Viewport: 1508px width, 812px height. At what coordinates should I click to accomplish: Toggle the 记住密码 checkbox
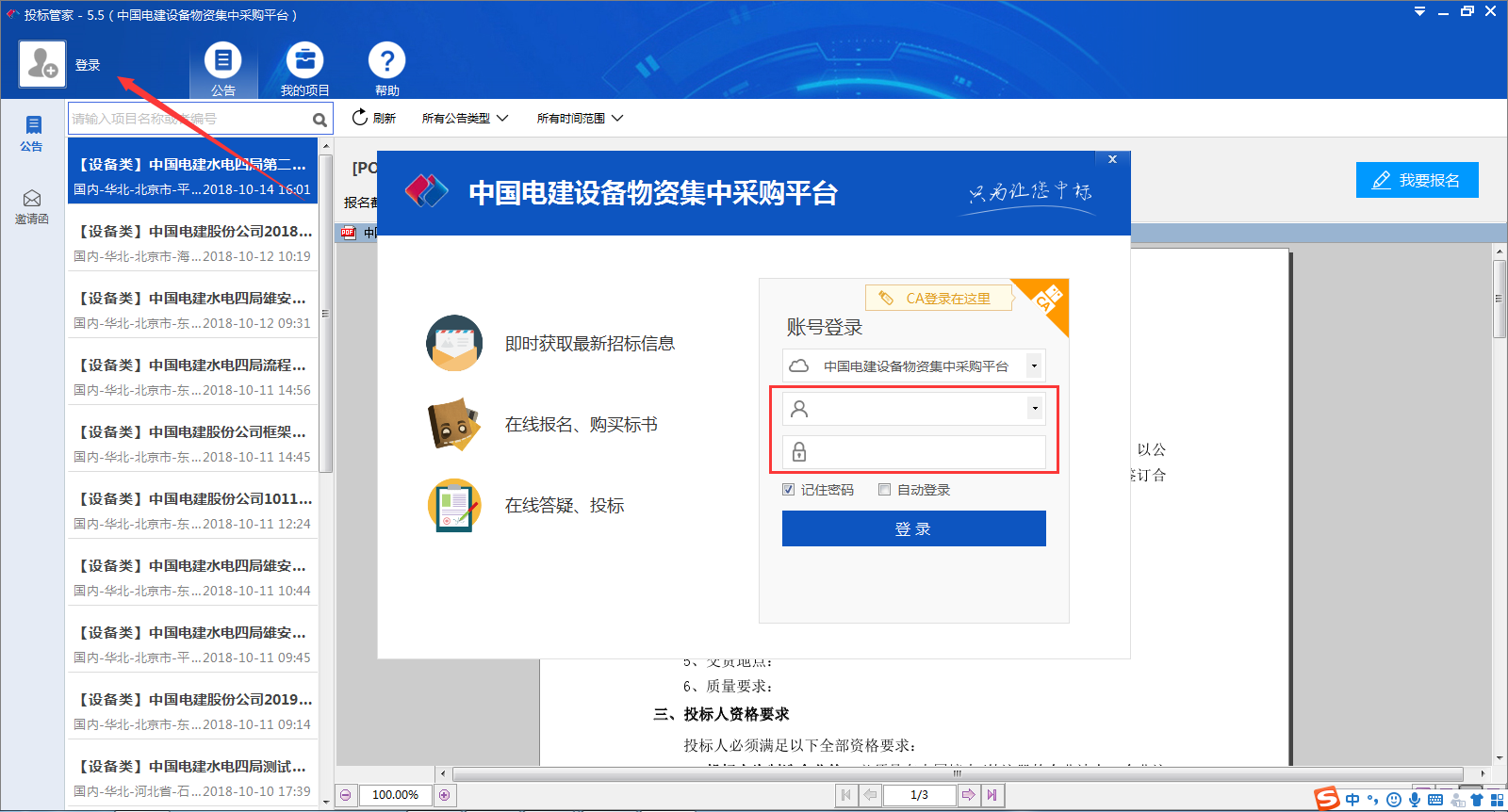coord(788,489)
